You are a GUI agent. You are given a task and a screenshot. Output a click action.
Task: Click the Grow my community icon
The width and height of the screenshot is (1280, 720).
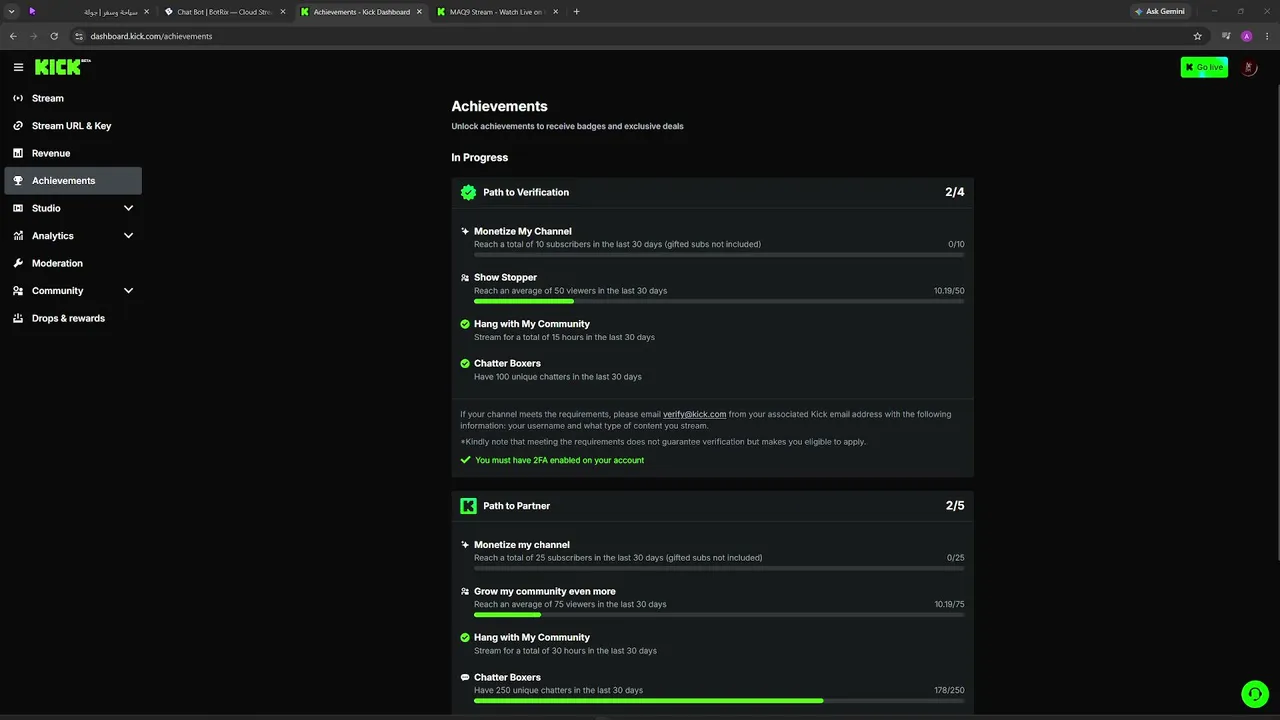pos(465,591)
